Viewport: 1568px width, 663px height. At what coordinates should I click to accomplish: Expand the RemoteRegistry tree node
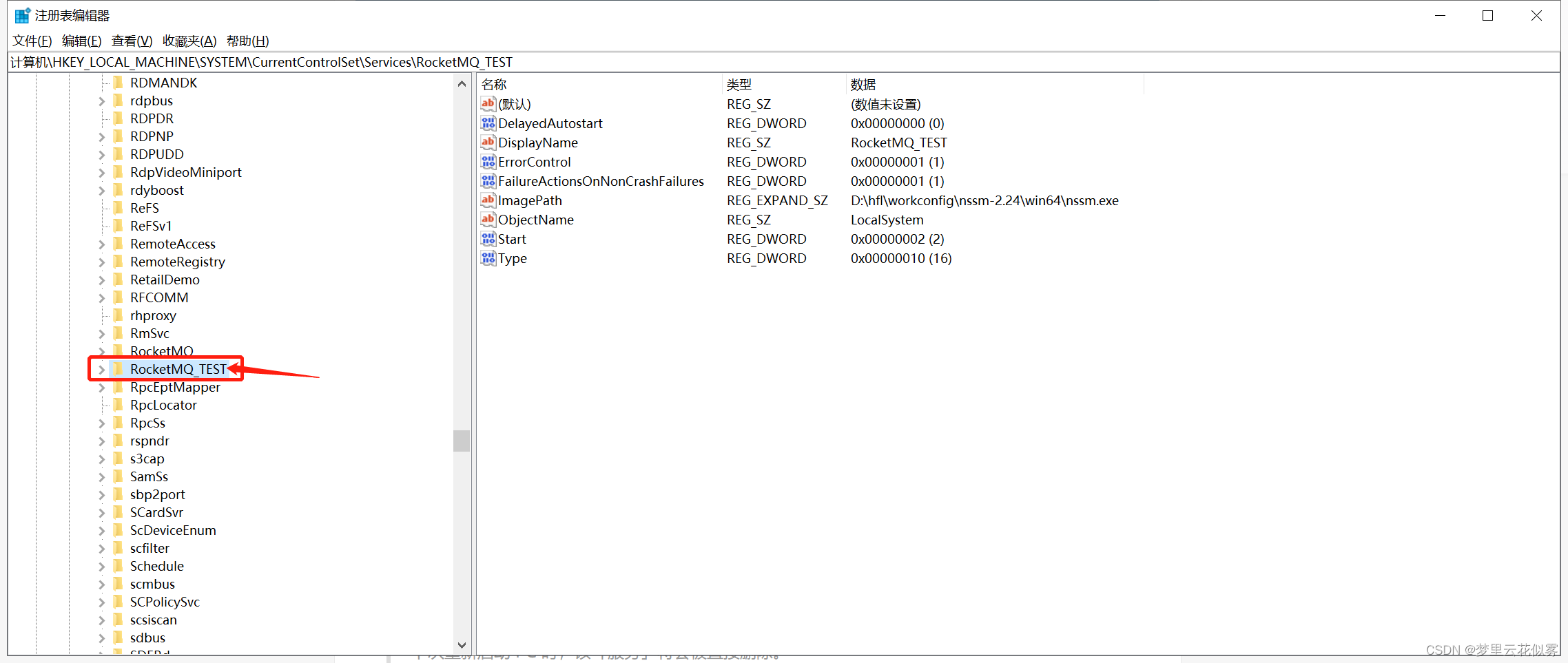click(x=102, y=262)
